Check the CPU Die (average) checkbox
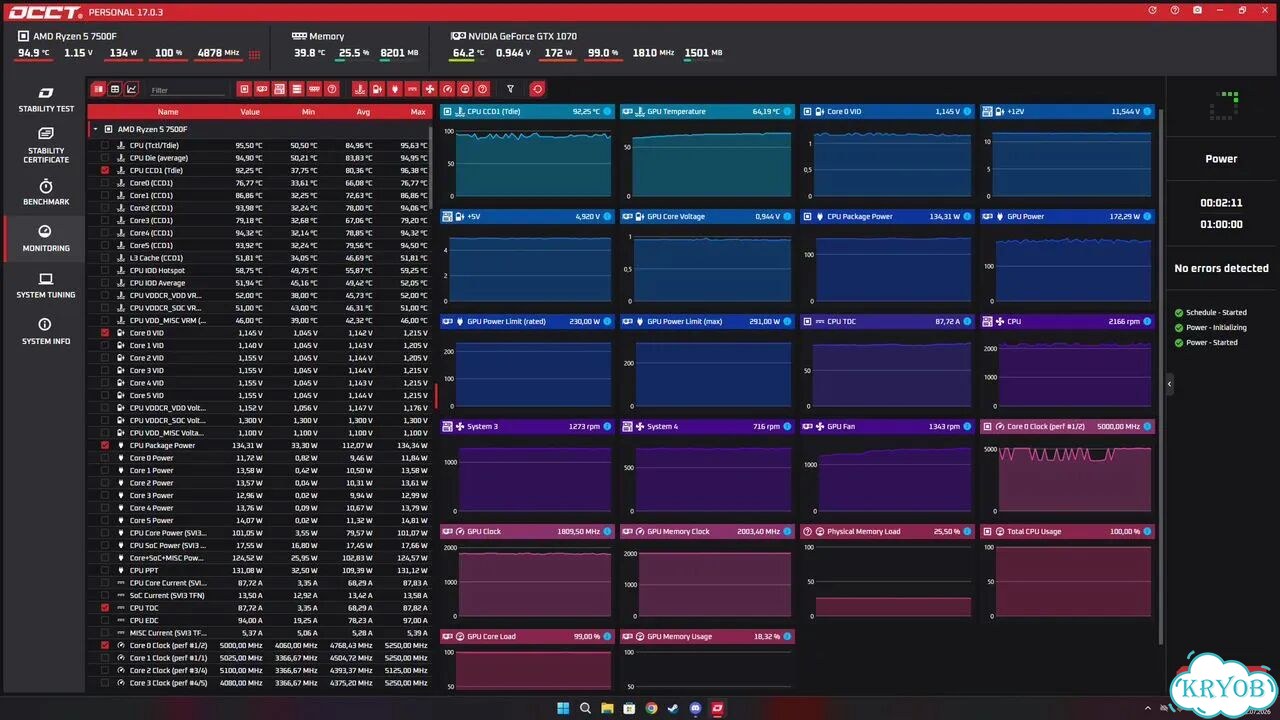This screenshot has width=1280, height=720. pos(105,158)
